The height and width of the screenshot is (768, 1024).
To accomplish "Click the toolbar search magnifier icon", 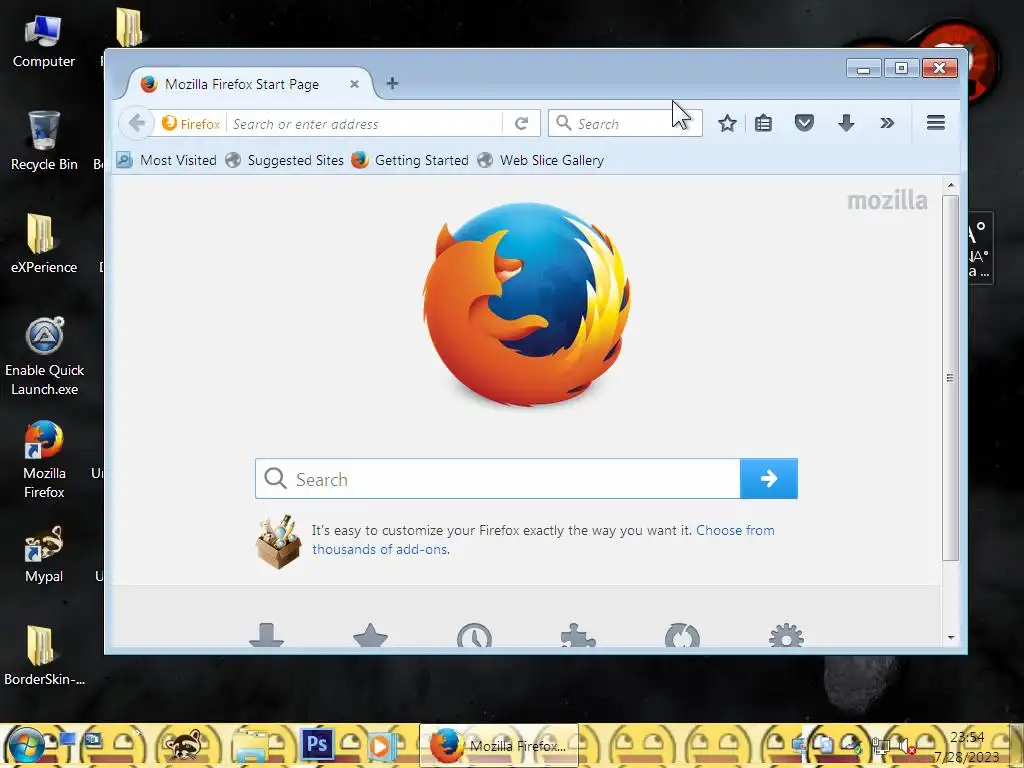I will pyautogui.click(x=564, y=123).
